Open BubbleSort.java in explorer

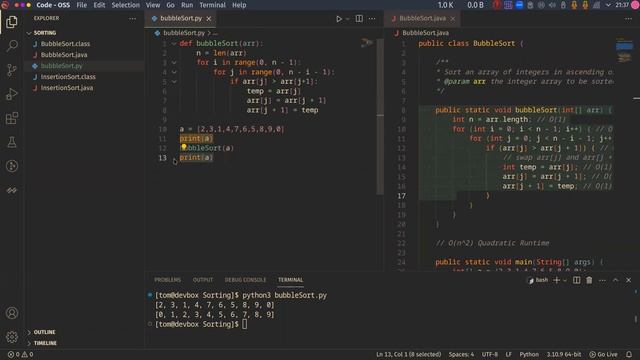[84, 55]
